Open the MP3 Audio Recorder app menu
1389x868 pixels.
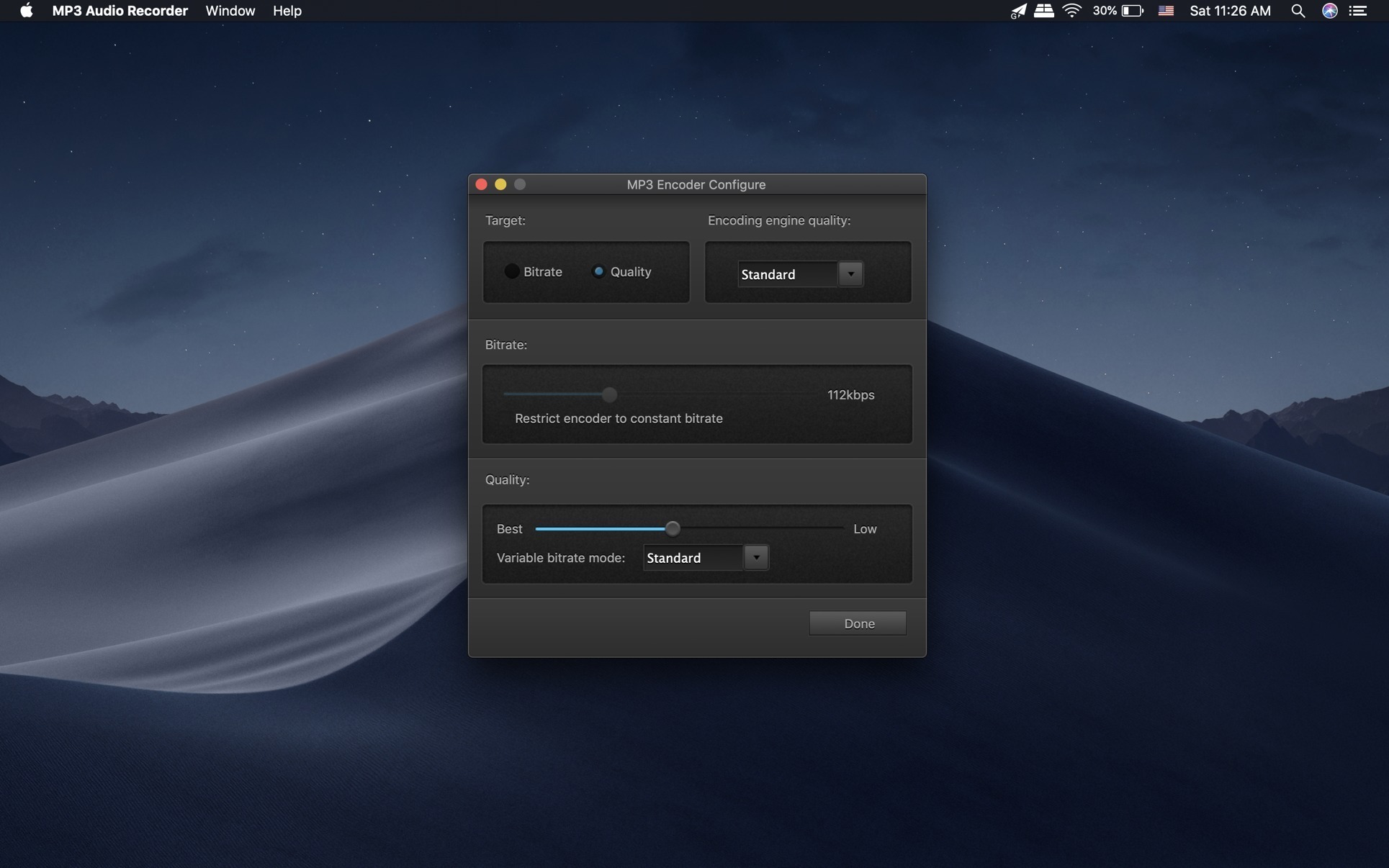(x=120, y=11)
